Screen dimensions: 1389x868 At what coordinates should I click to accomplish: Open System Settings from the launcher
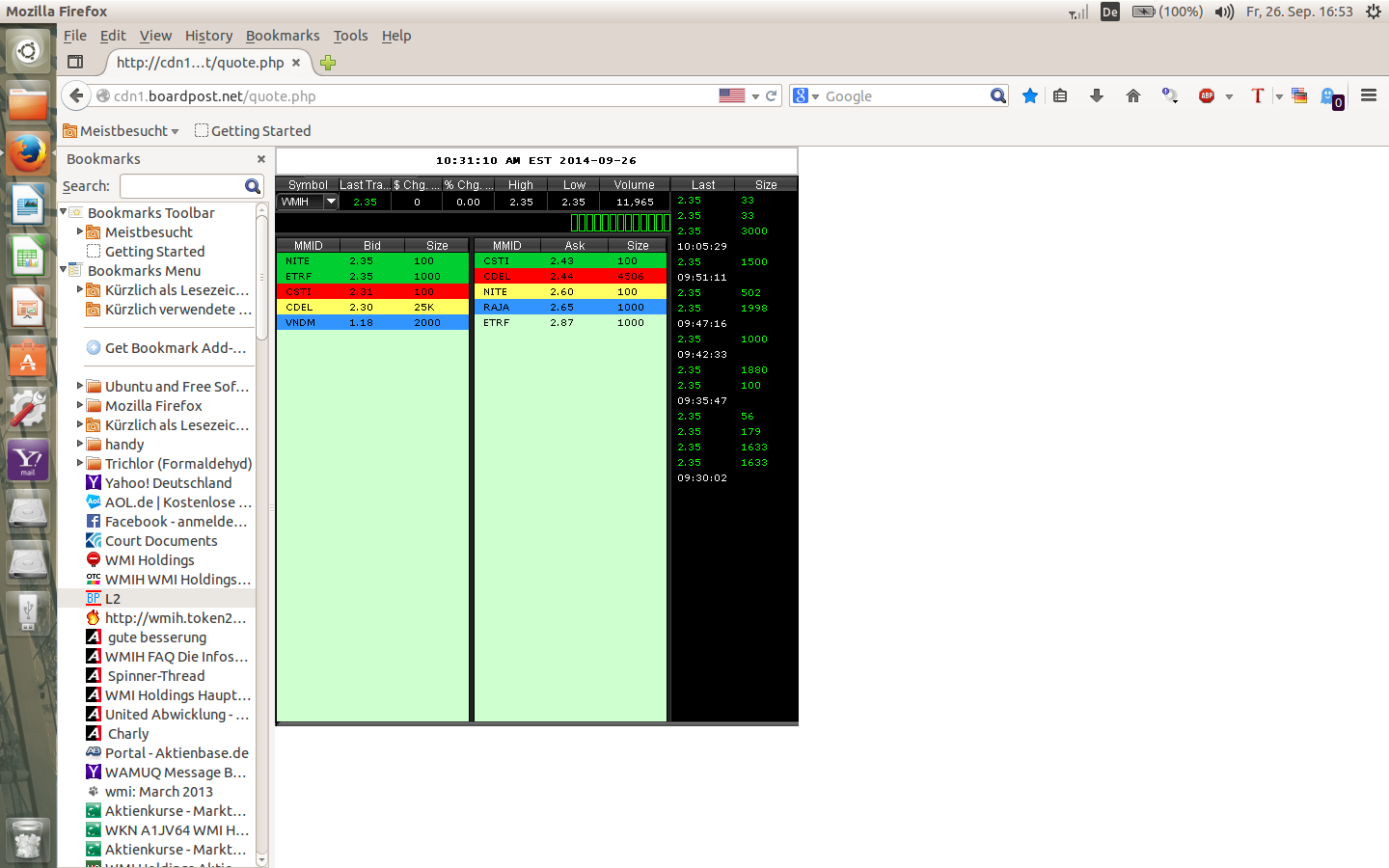(x=28, y=411)
